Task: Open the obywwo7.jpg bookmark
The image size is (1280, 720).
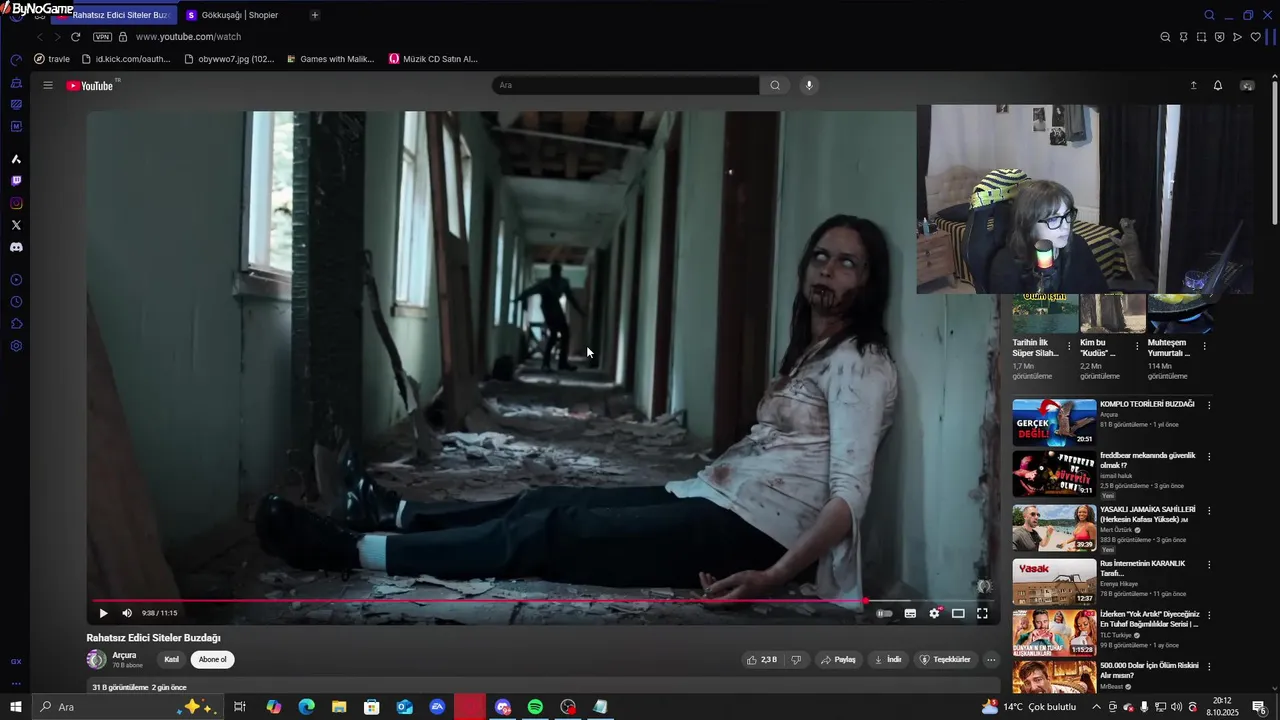Action: 229,59
